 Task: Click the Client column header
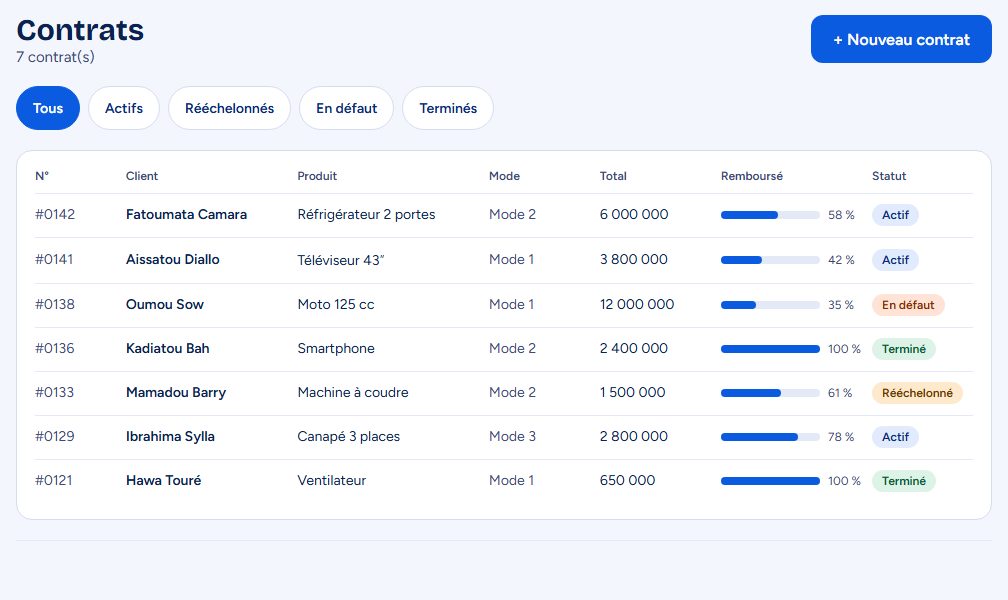click(142, 176)
